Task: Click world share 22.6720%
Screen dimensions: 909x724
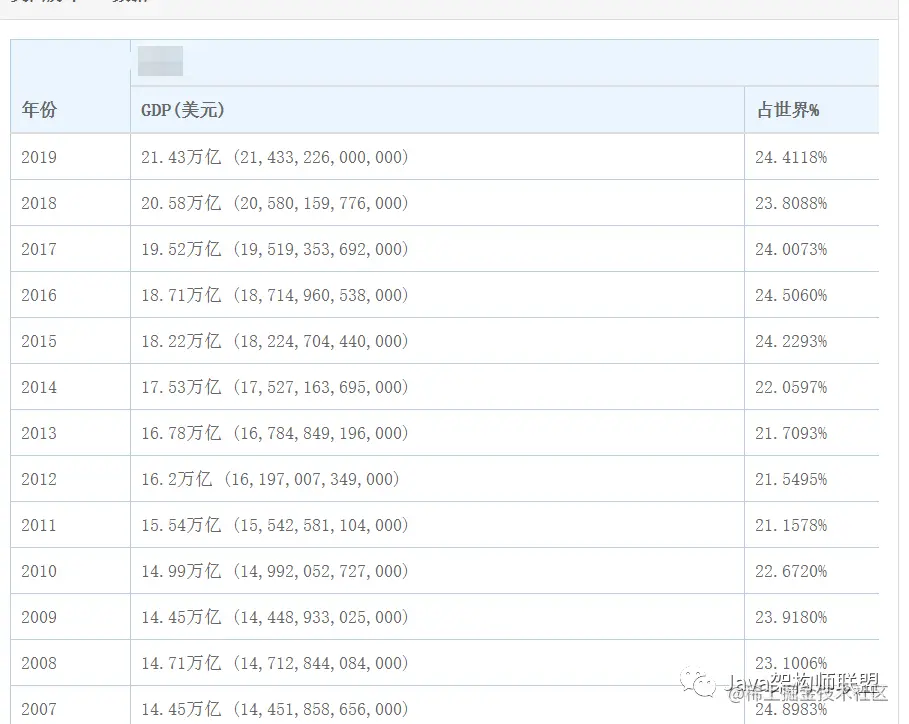Action: (x=791, y=571)
